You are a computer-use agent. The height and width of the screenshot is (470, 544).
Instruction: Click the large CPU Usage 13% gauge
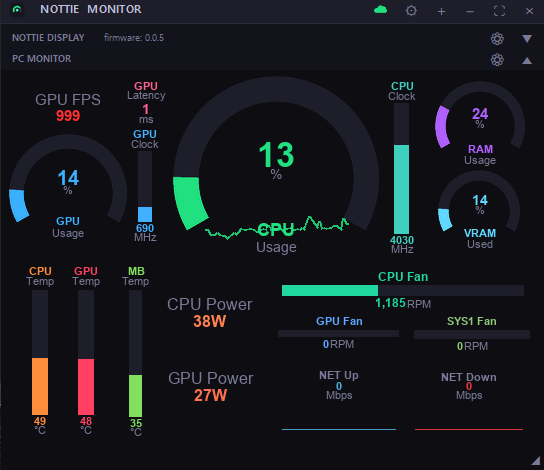point(276,166)
